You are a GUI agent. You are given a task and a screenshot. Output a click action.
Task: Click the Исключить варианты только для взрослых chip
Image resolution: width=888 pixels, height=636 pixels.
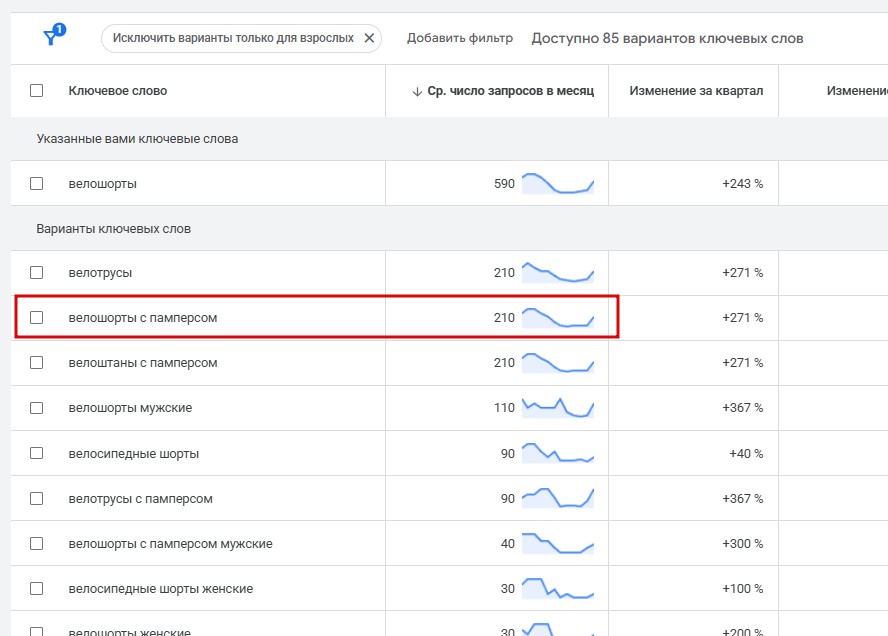[232, 38]
